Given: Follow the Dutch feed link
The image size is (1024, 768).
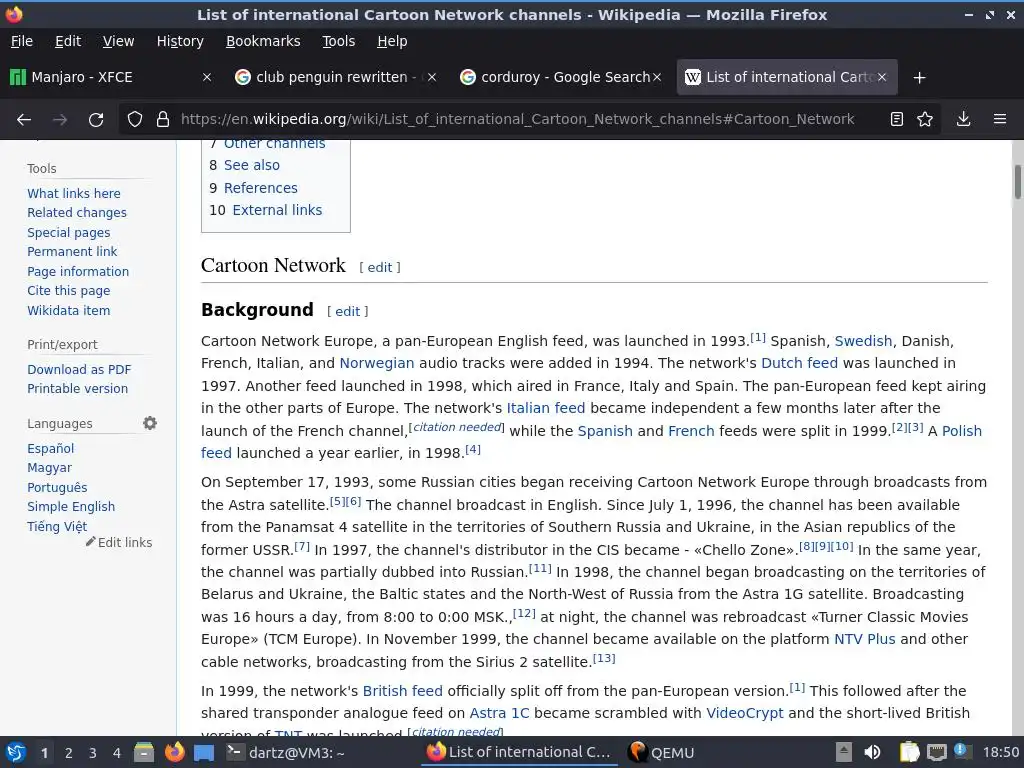Looking at the screenshot, I should click(799, 363).
